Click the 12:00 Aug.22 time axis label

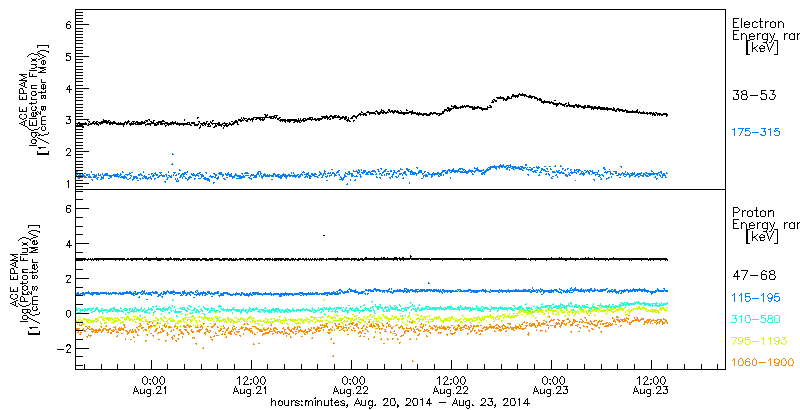coord(452,386)
